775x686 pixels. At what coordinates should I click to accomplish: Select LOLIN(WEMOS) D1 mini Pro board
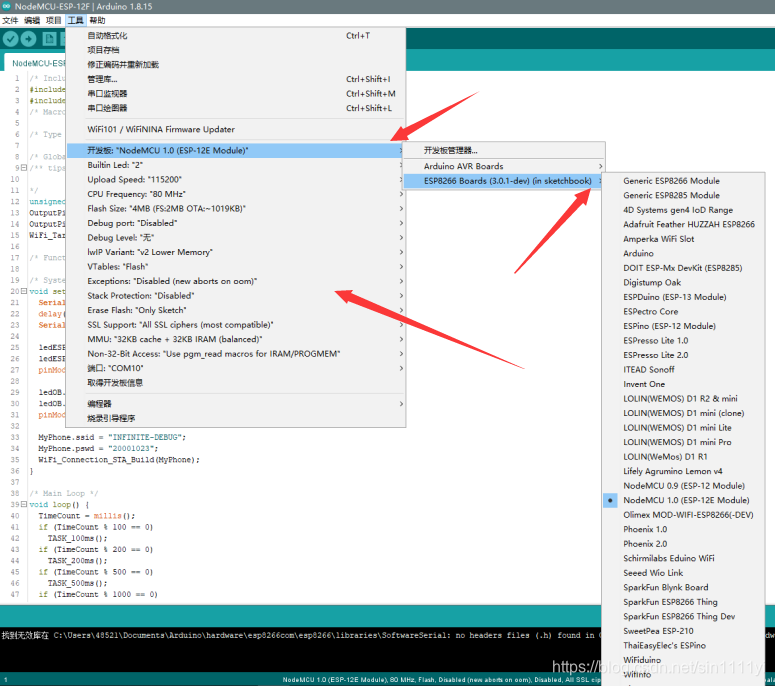(684, 442)
